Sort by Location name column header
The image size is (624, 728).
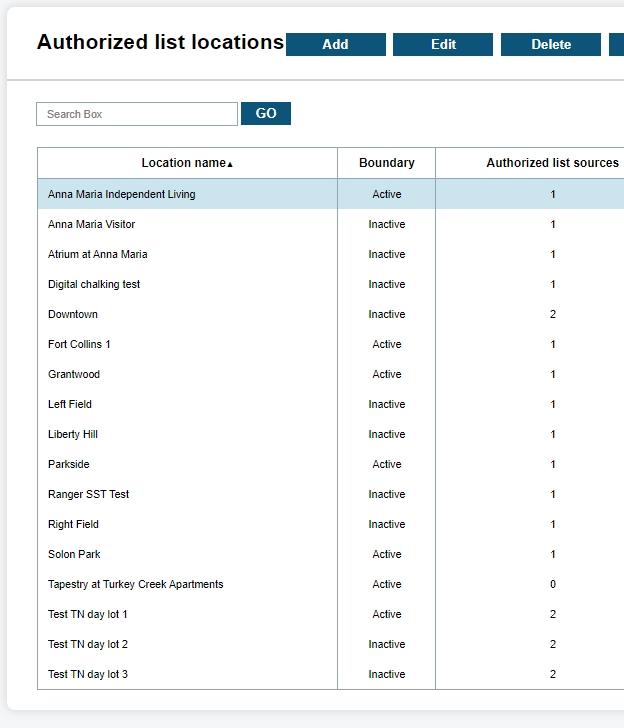click(x=183, y=163)
